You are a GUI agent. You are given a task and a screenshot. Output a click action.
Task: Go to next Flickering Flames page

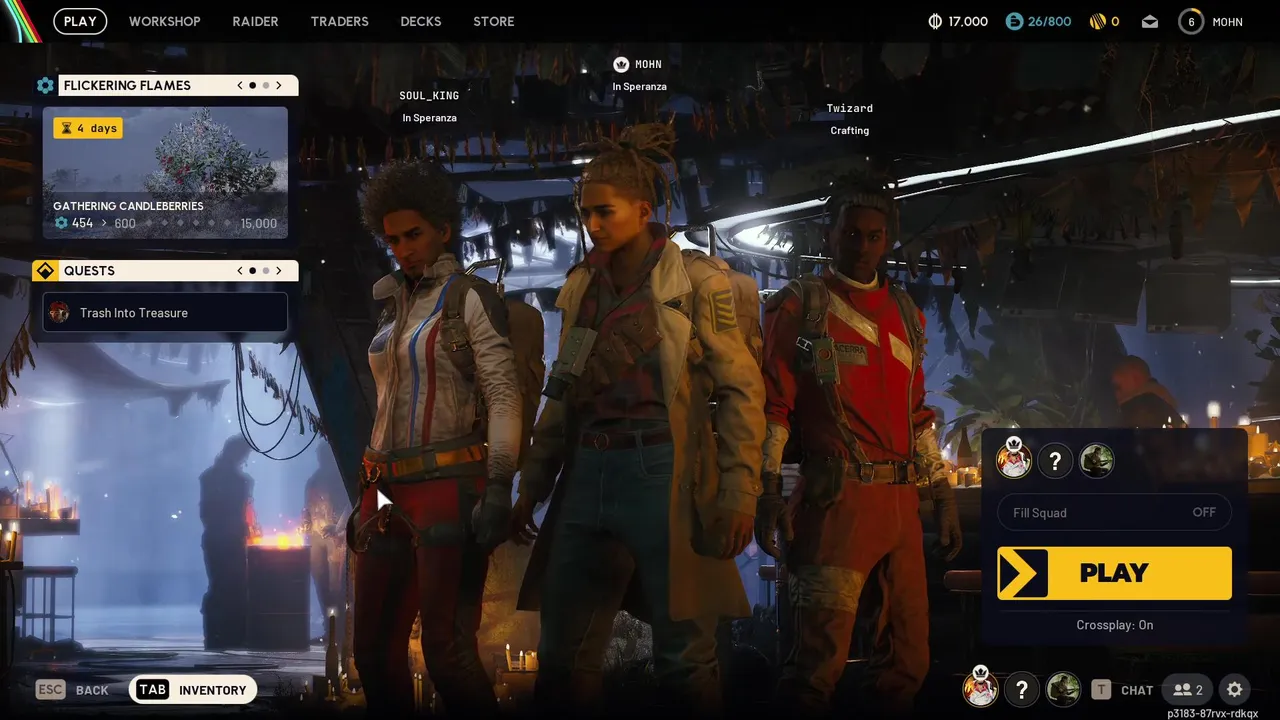279,85
